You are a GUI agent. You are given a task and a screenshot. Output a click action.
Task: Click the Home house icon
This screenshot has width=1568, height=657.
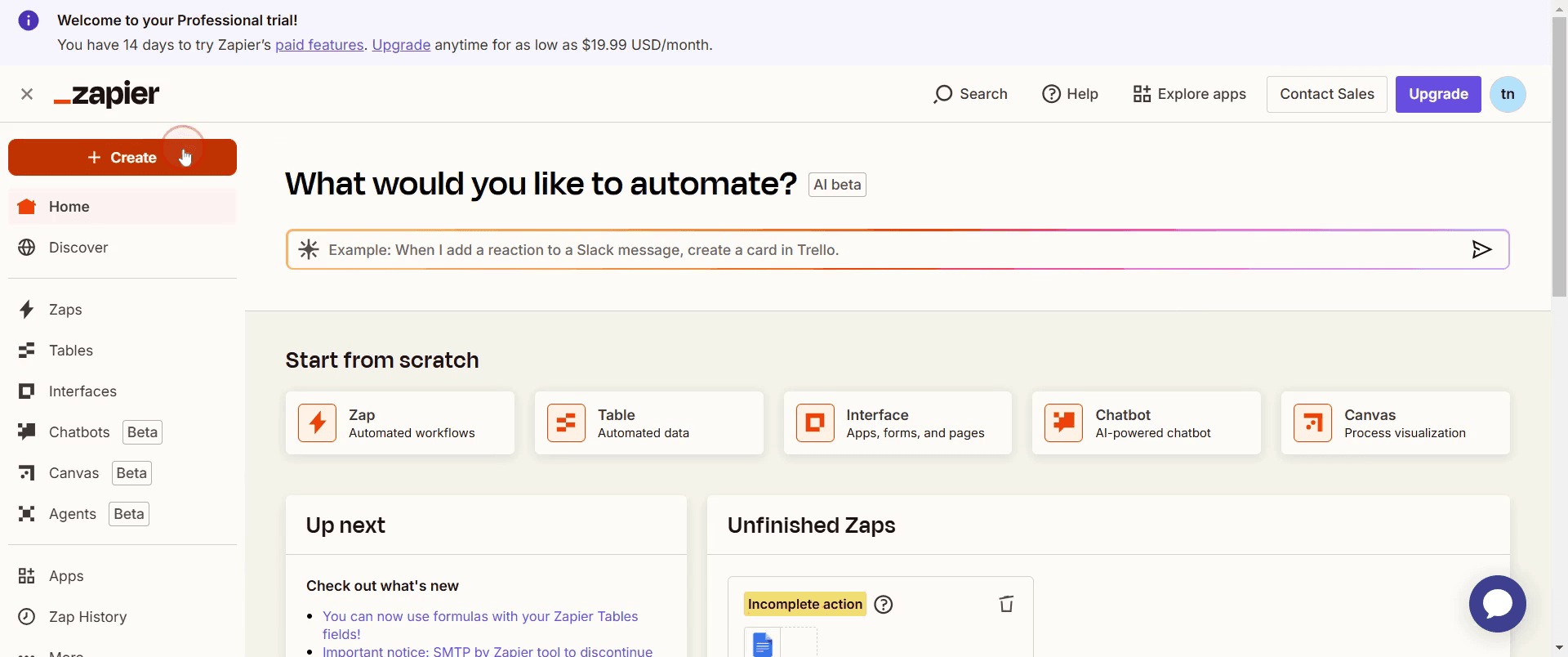click(27, 207)
